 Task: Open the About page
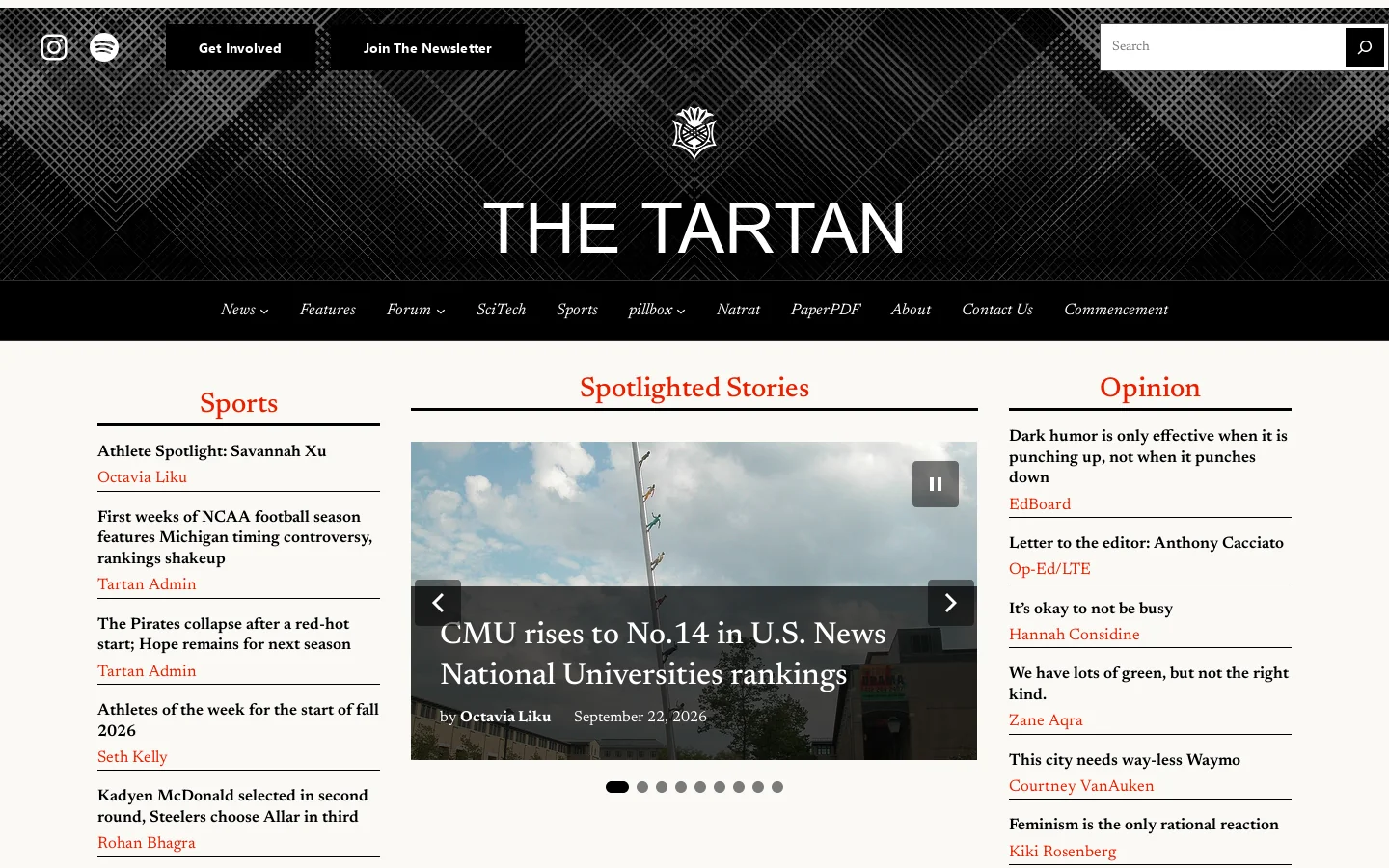[x=911, y=310]
